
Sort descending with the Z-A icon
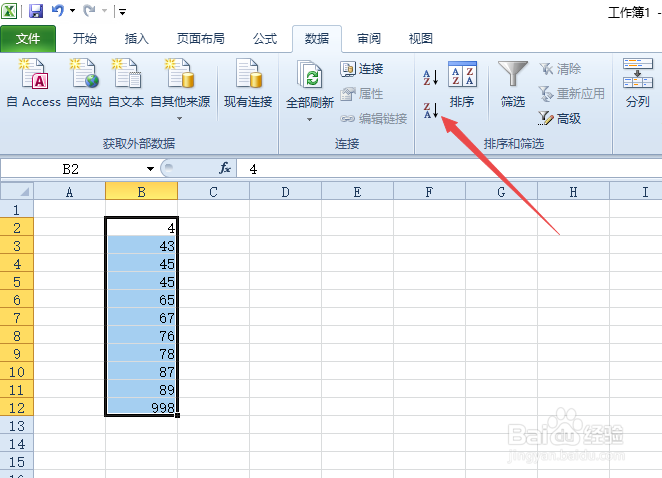tap(431, 111)
